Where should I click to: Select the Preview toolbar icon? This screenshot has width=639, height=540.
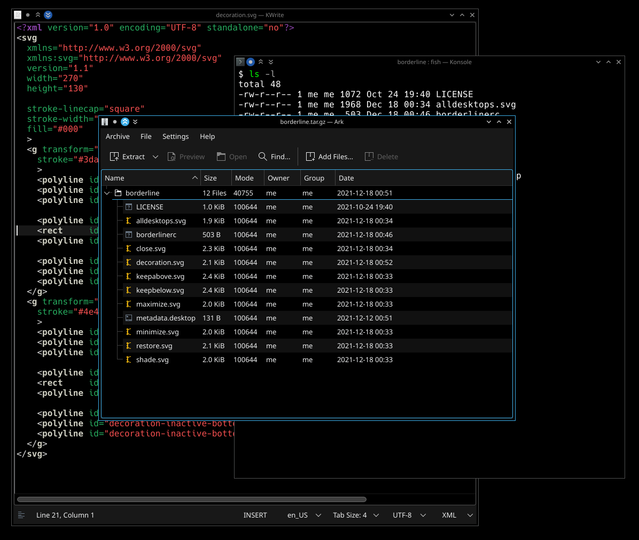(172, 156)
